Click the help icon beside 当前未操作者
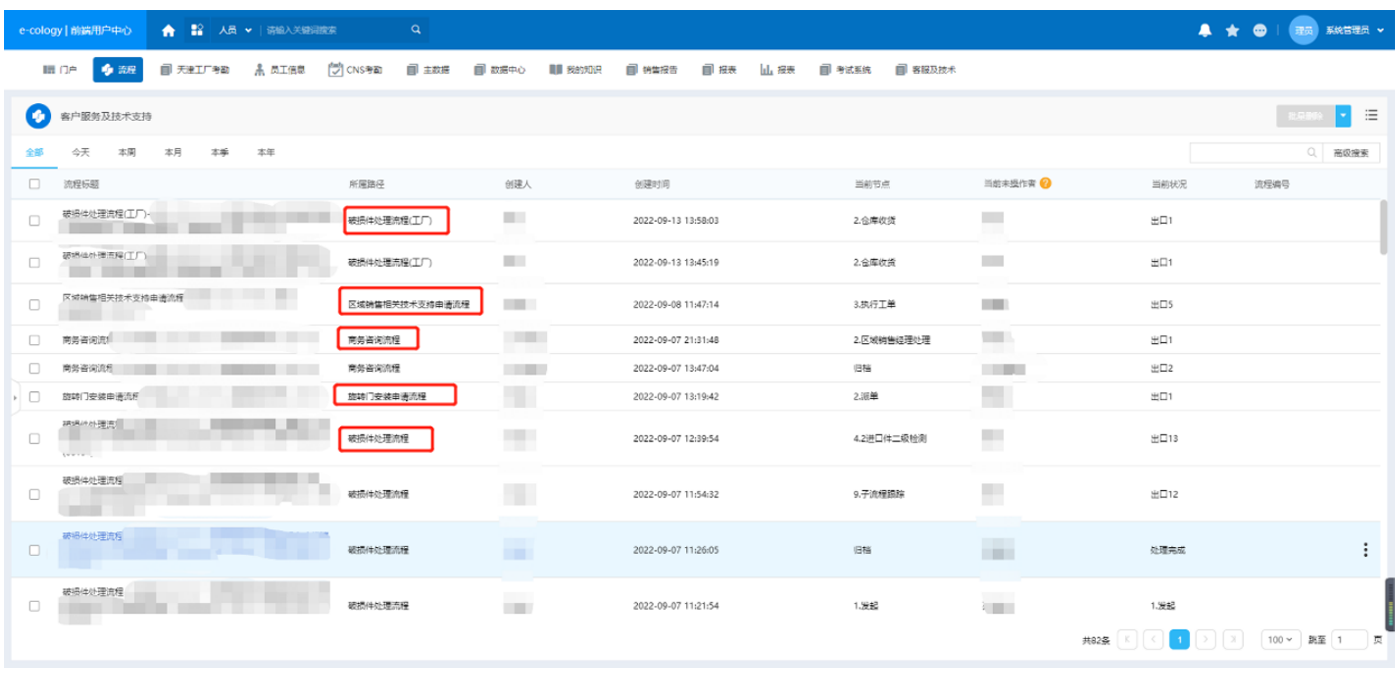The image size is (1398, 692). 1045,184
